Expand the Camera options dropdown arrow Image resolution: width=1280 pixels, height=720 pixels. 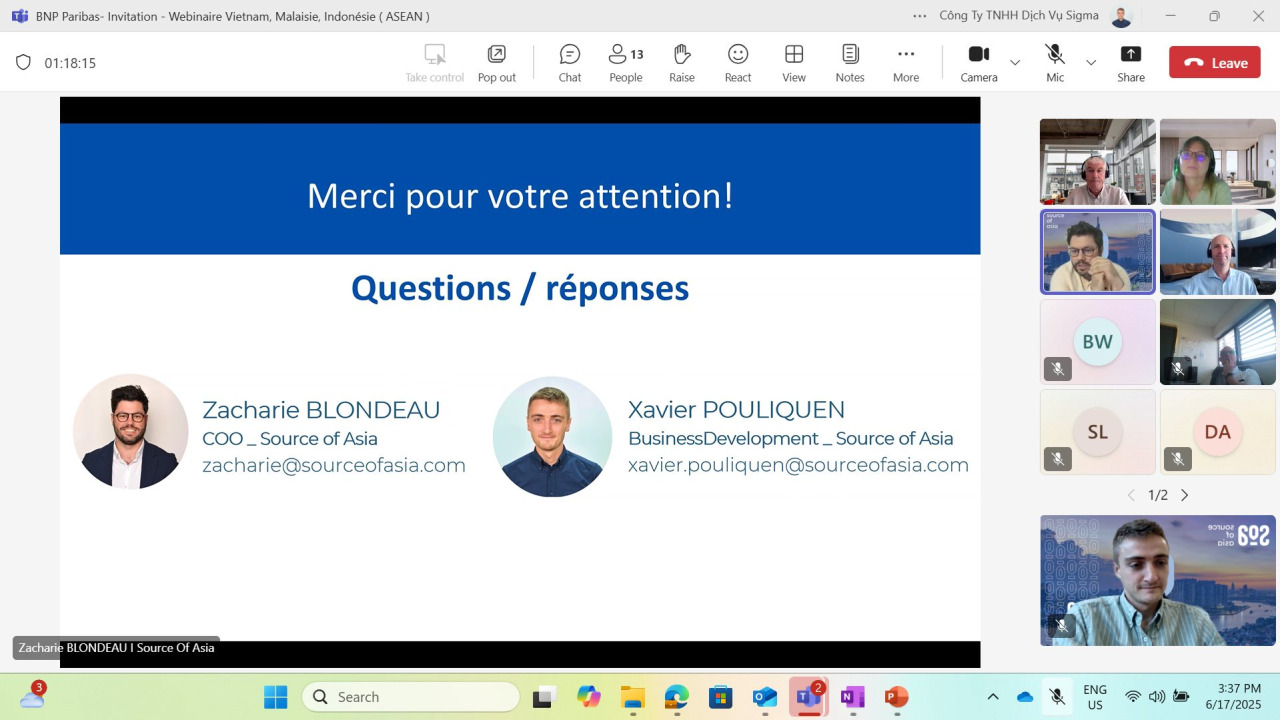(x=1015, y=62)
